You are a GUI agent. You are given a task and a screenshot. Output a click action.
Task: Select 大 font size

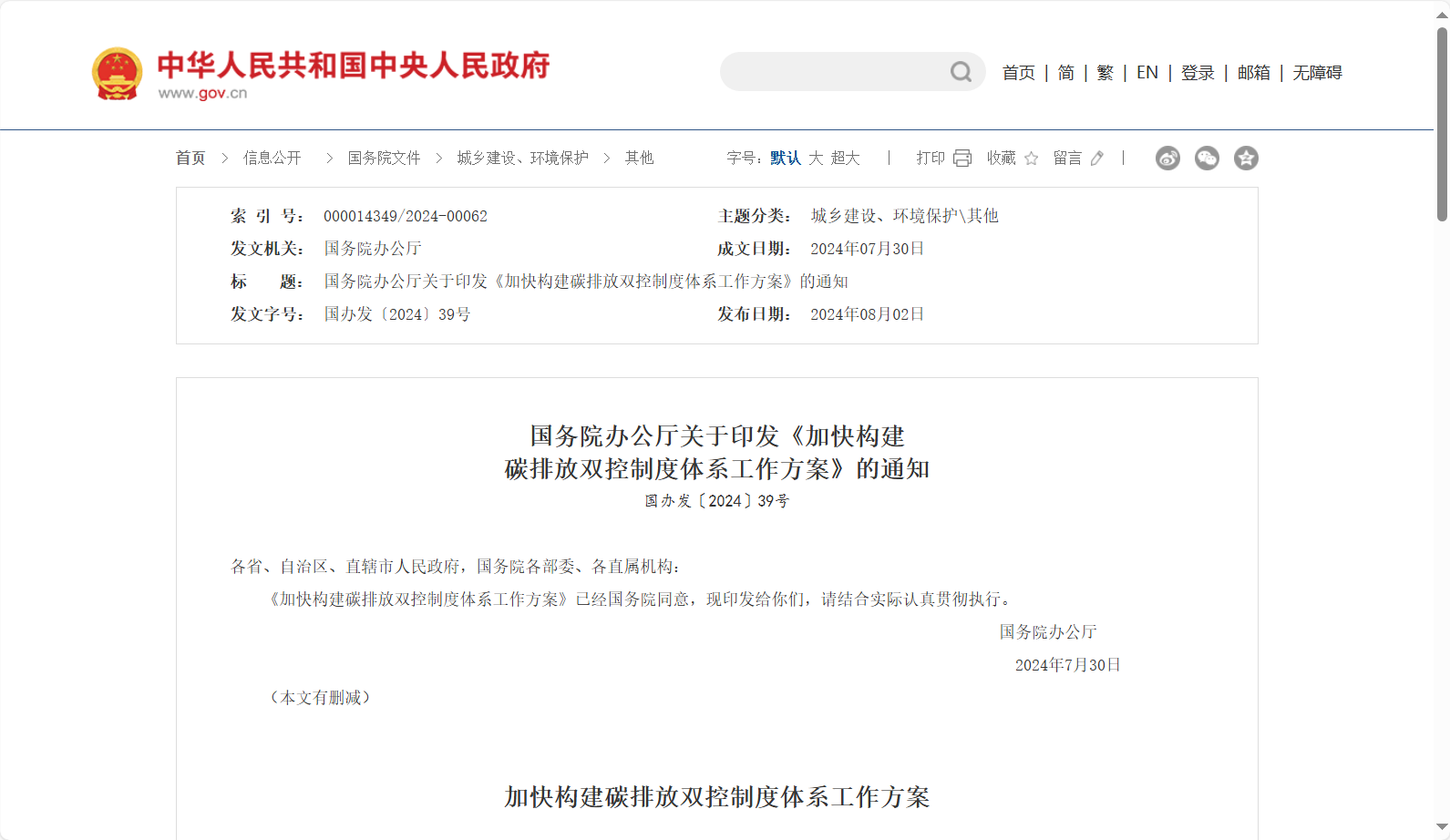(816, 159)
